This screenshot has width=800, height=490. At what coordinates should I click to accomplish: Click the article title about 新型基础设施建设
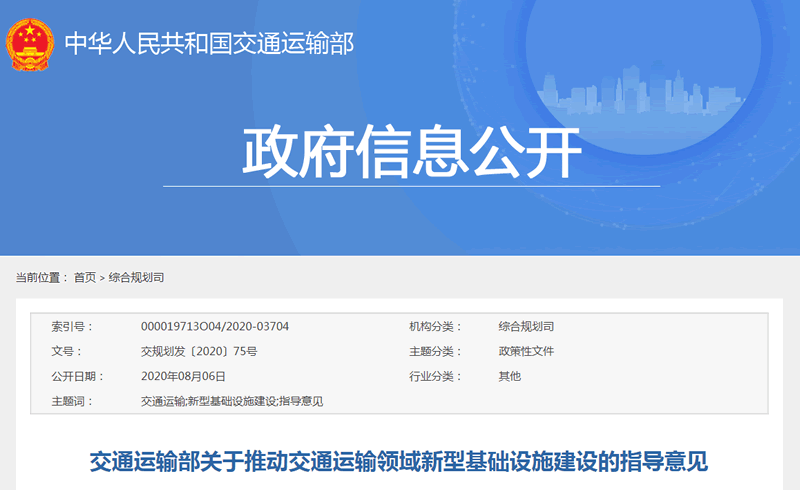point(399,461)
